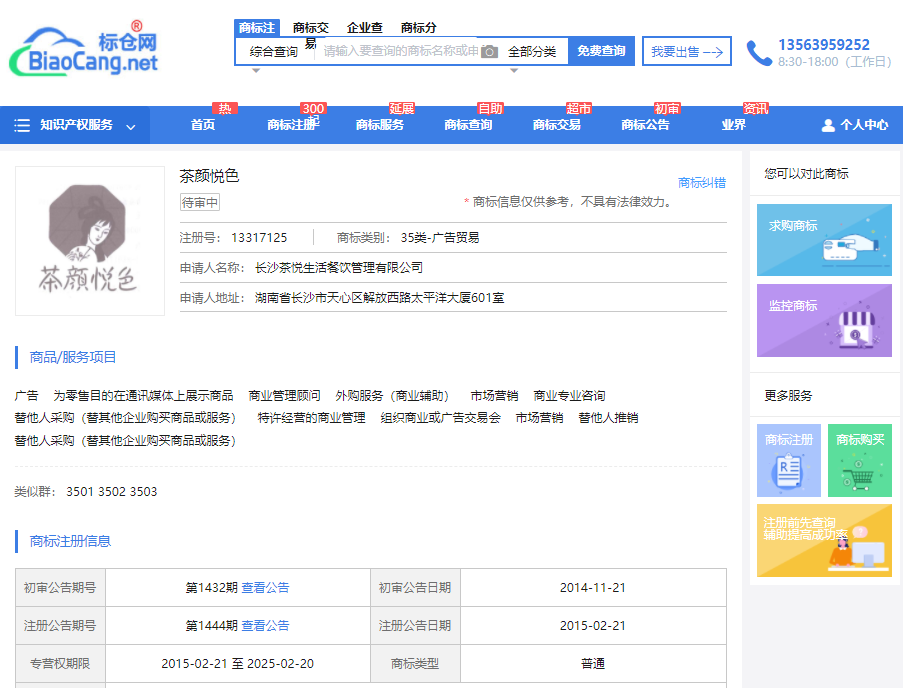Select the 商业专业咨询 service item
The height and width of the screenshot is (688, 903).
pos(569,396)
